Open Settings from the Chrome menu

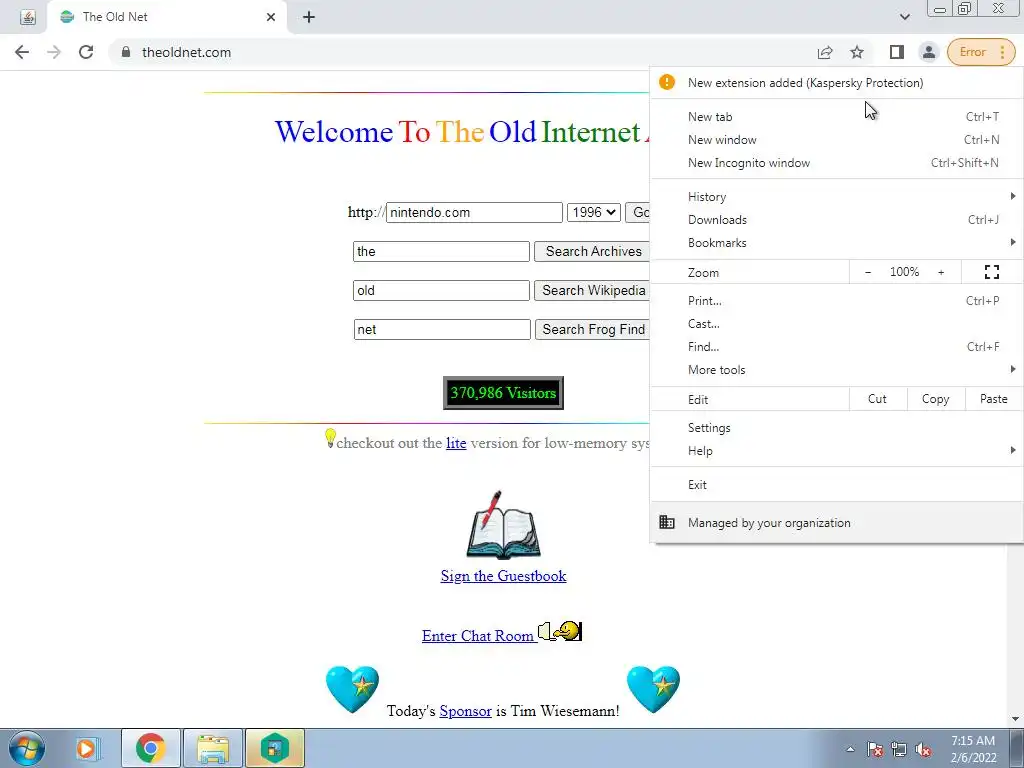(x=837, y=428)
